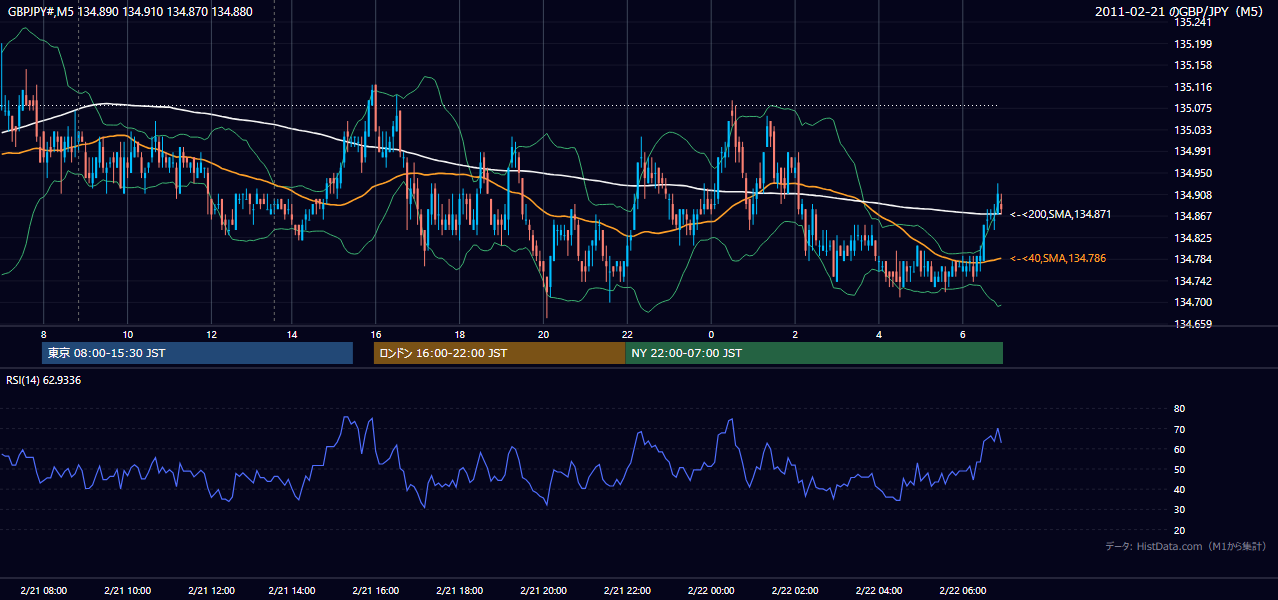This screenshot has height=600, width=1278.
Task: Click the 2/21 20:00 time axis label
Action: pyautogui.click(x=543, y=590)
